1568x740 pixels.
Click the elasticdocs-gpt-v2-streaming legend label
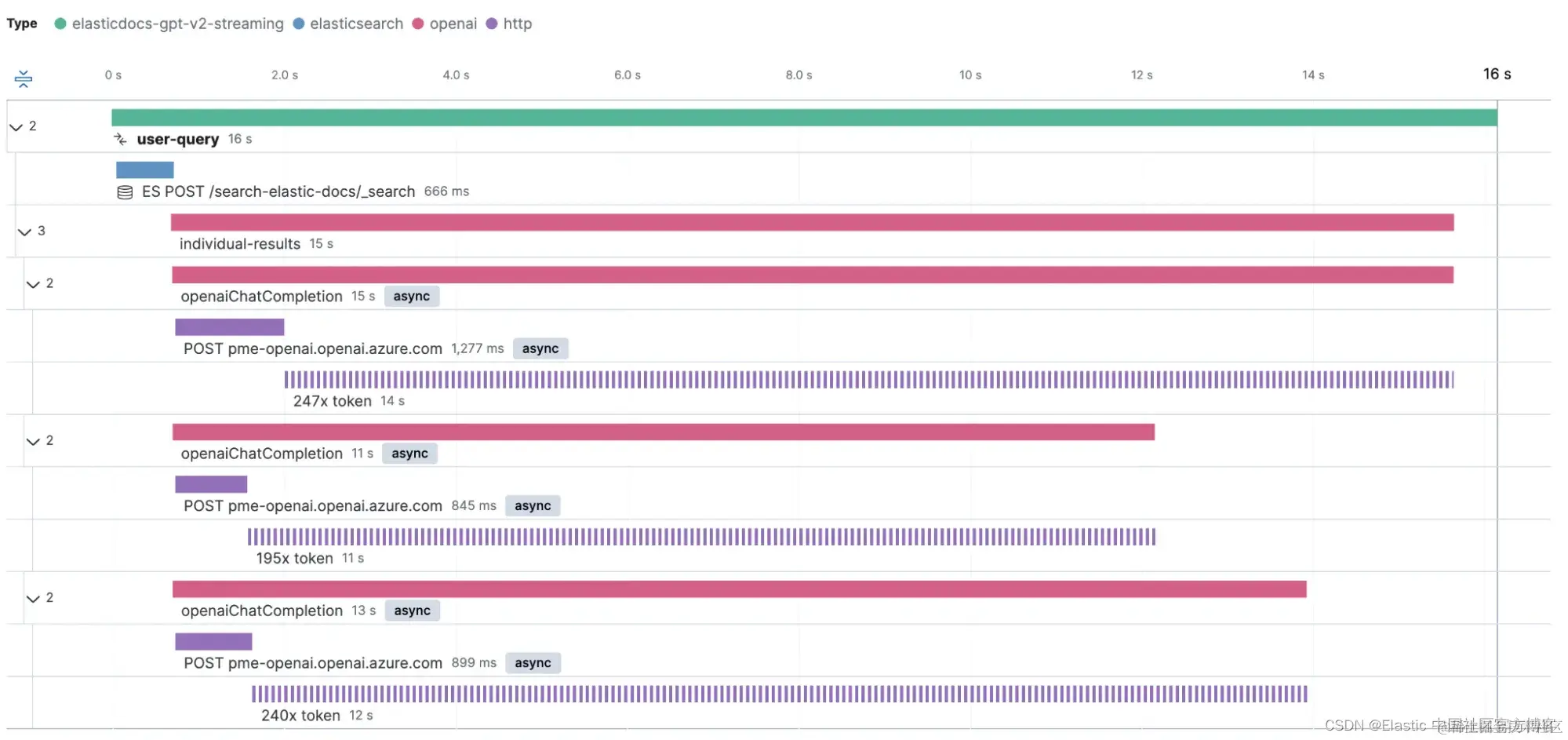click(178, 24)
